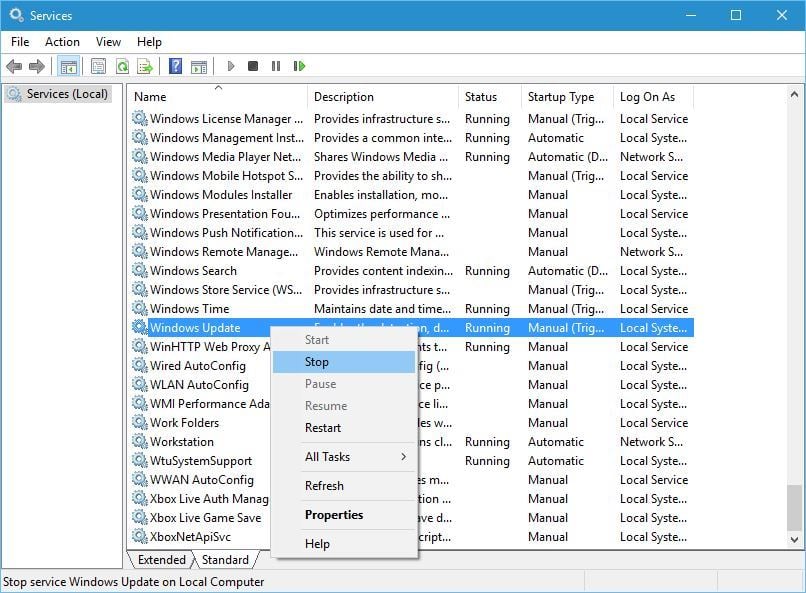Click the Start Service play icon
The height and width of the screenshot is (593, 806).
coord(231,66)
